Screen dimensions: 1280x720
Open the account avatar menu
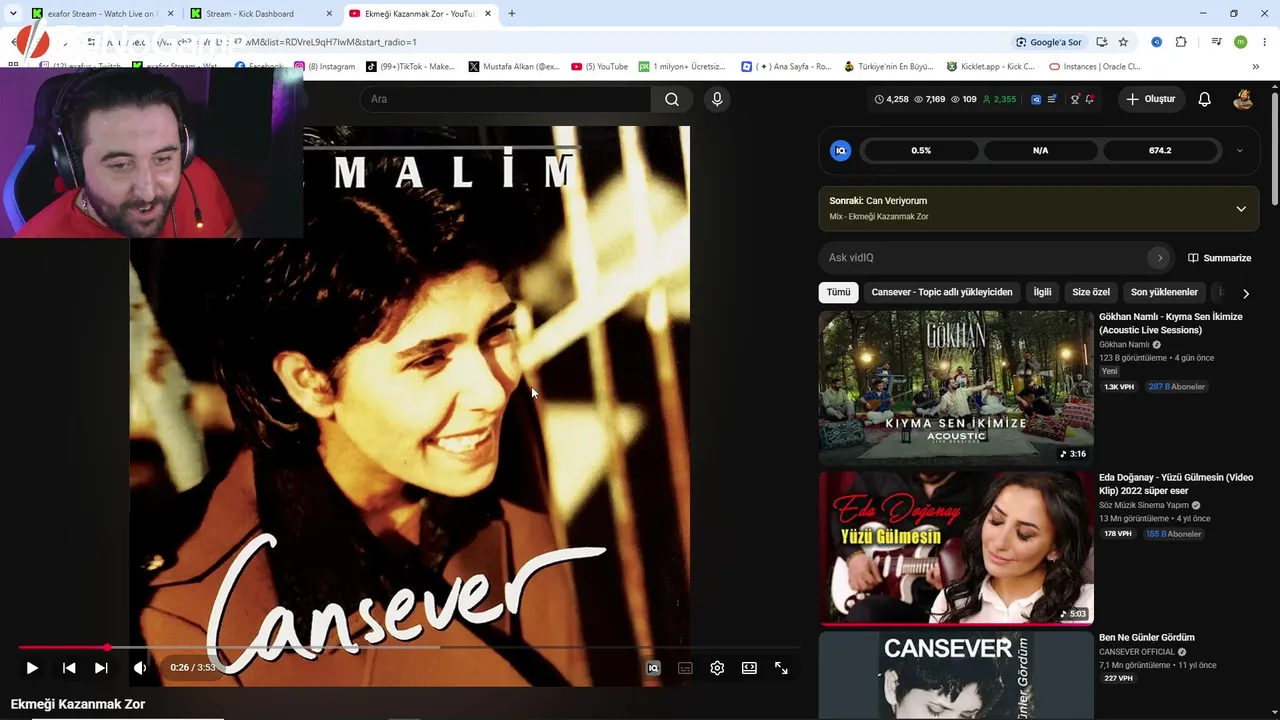1243,99
